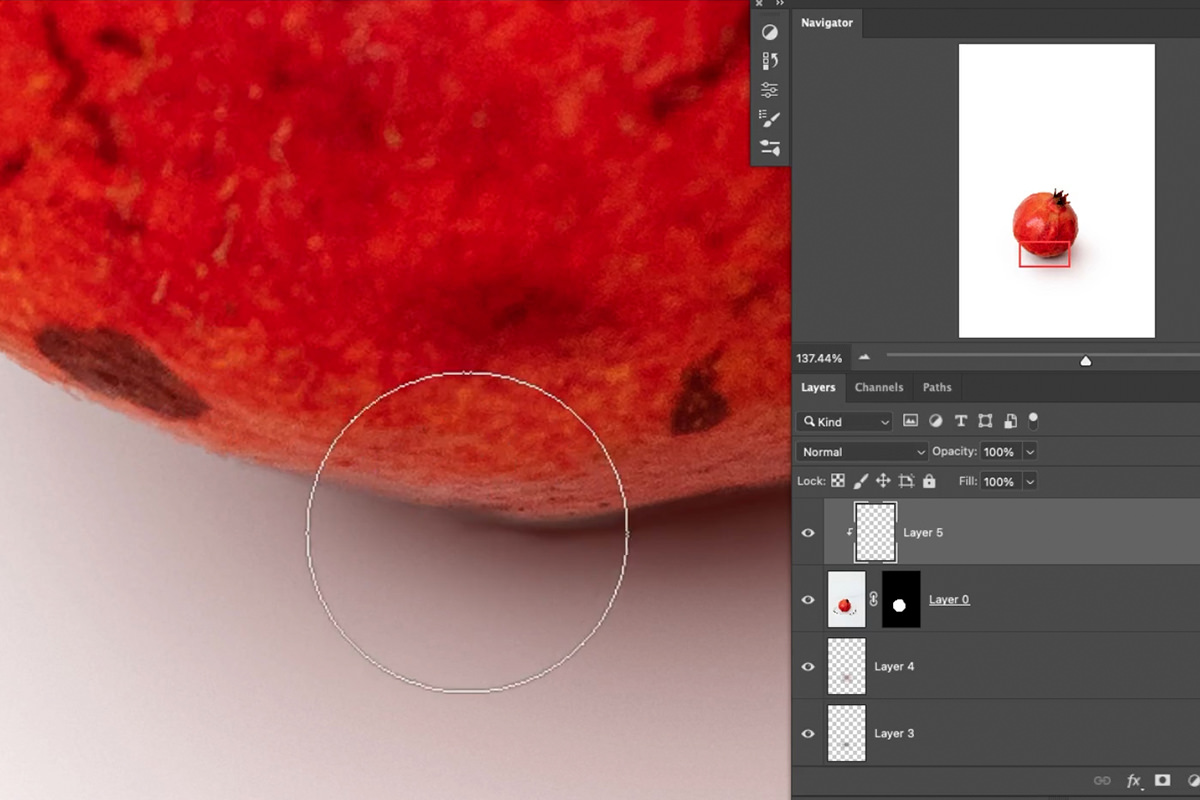This screenshot has height=800, width=1200.
Task: Select the Properties panel sliders icon
Action: point(768,89)
